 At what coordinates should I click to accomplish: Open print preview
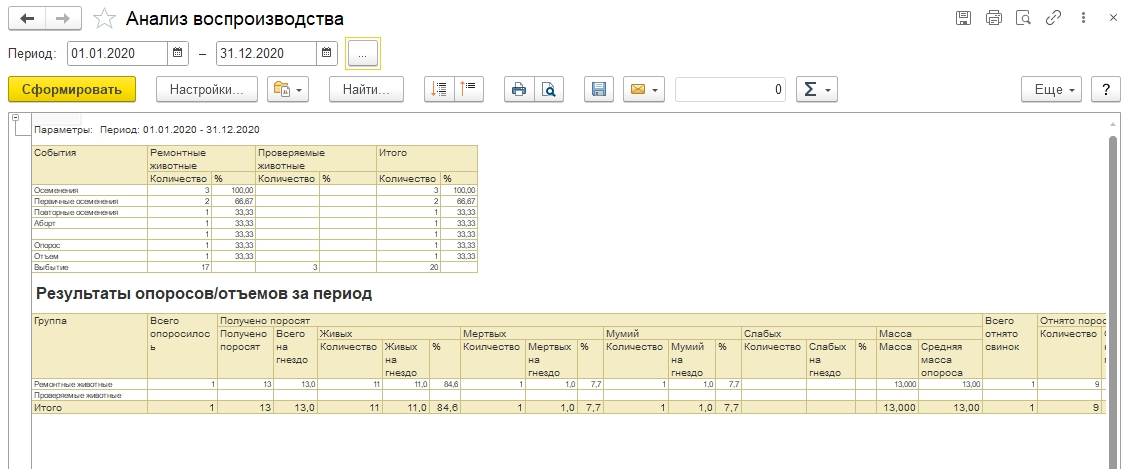click(x=548, y=89)
